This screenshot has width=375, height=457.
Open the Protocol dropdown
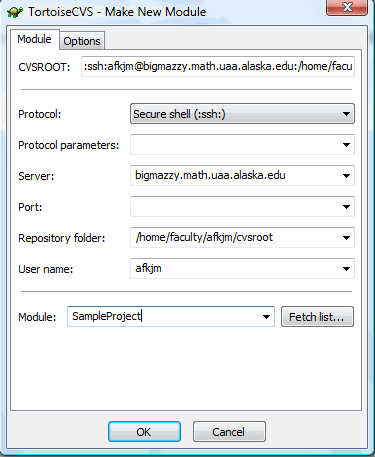pyautogui.click(x=242, y=114)
